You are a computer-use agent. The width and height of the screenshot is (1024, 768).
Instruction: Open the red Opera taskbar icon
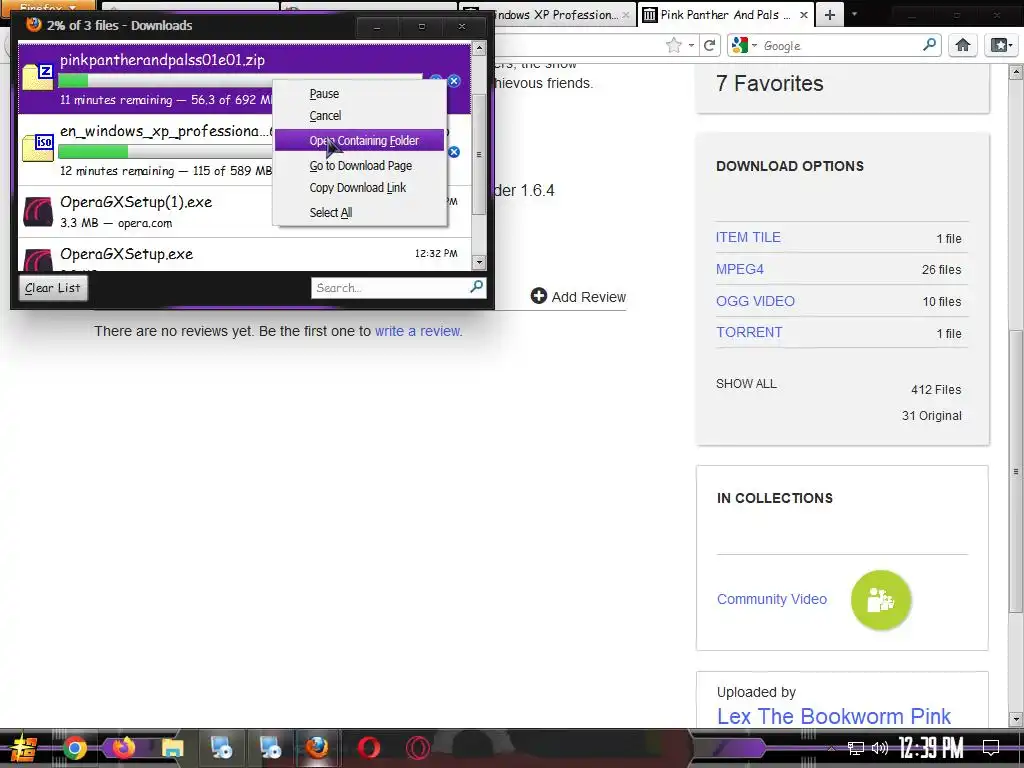368,748
